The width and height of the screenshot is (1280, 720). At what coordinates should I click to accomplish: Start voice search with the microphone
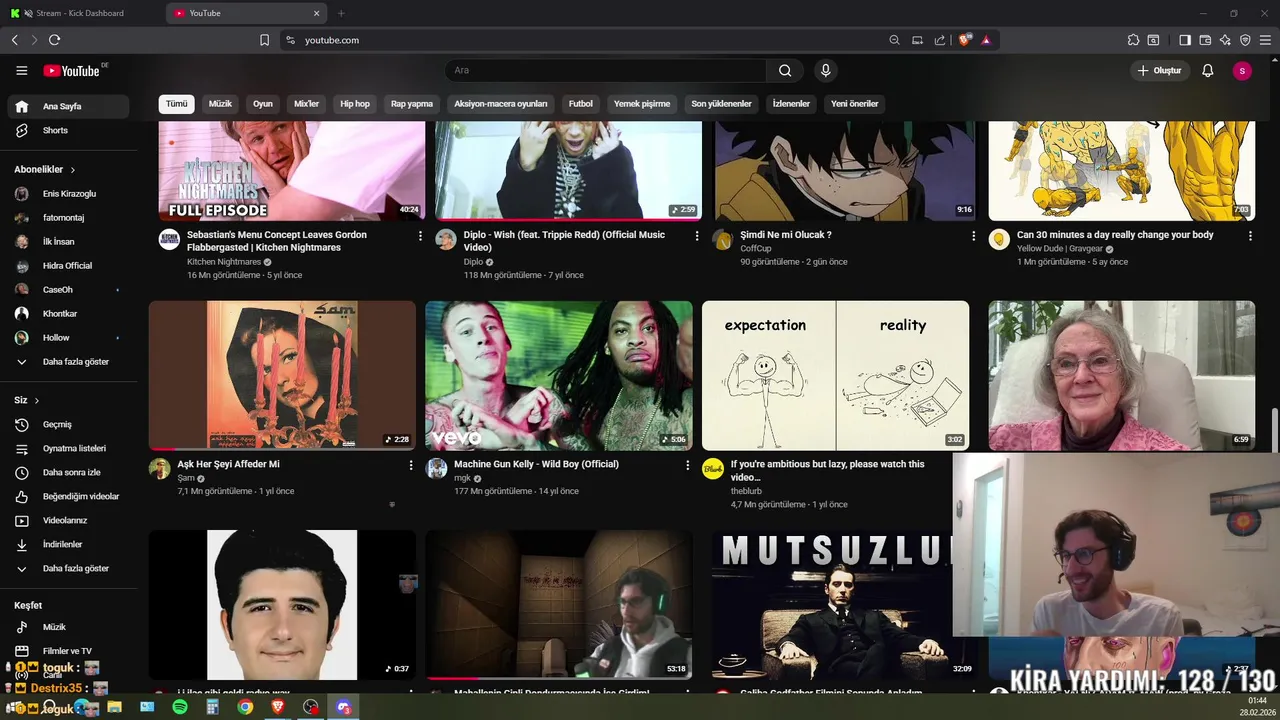825,70
